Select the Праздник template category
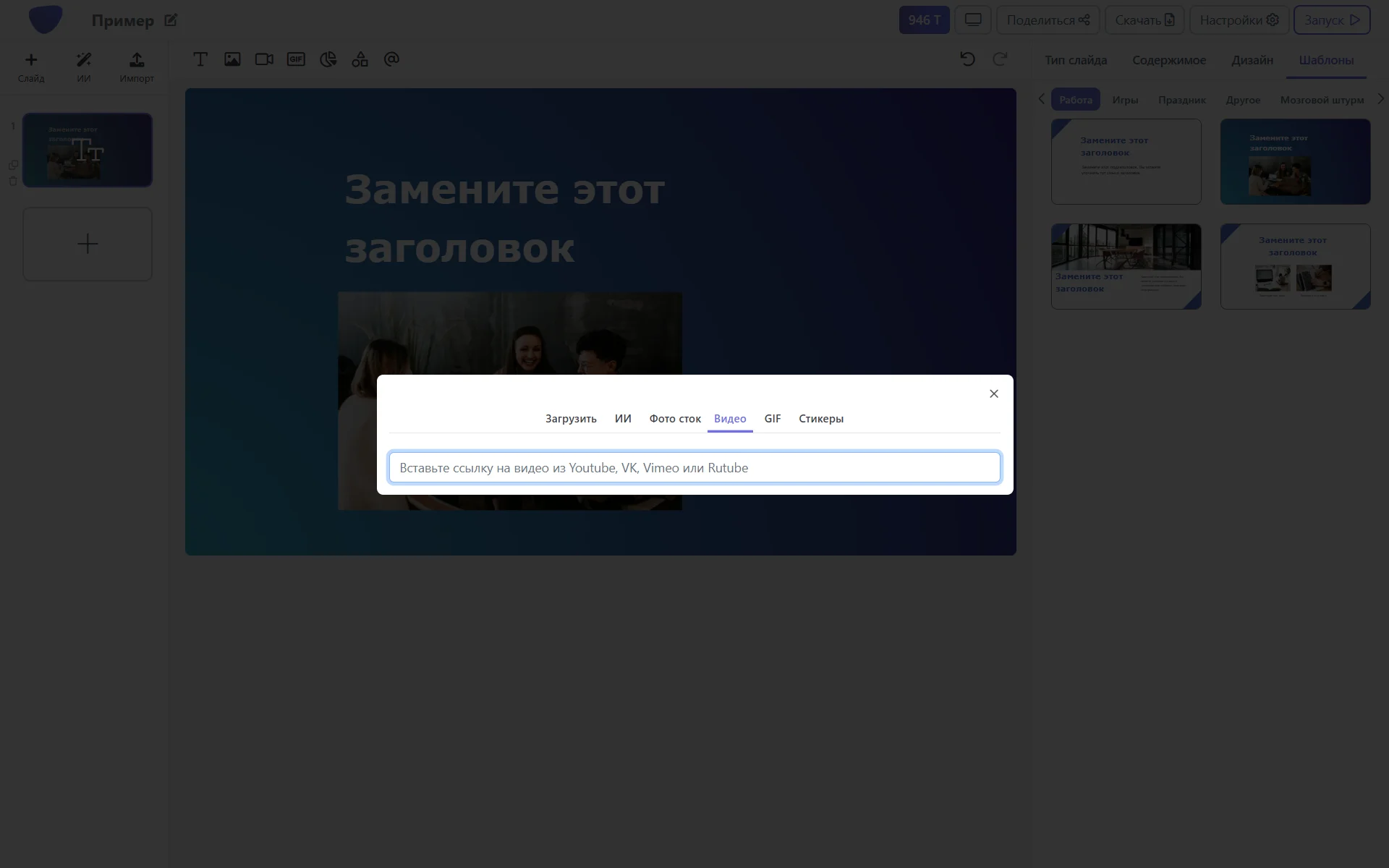Screen dimensions: 1389x868 tap(1182, 100)
